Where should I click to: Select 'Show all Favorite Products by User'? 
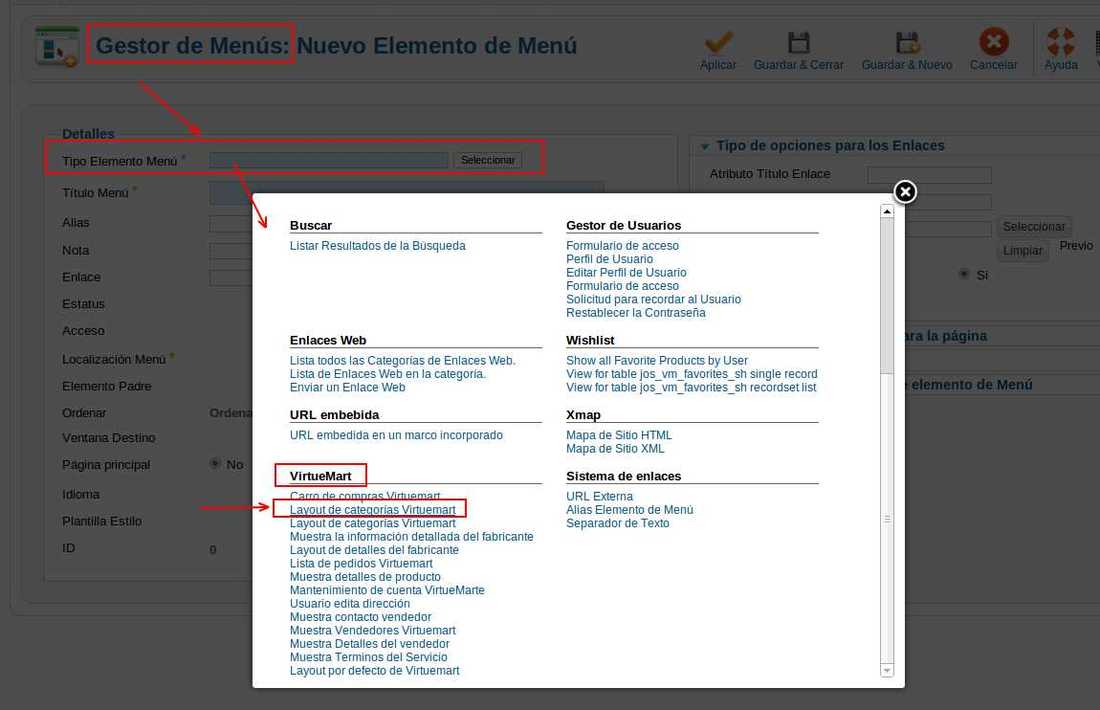click(657, 360)
